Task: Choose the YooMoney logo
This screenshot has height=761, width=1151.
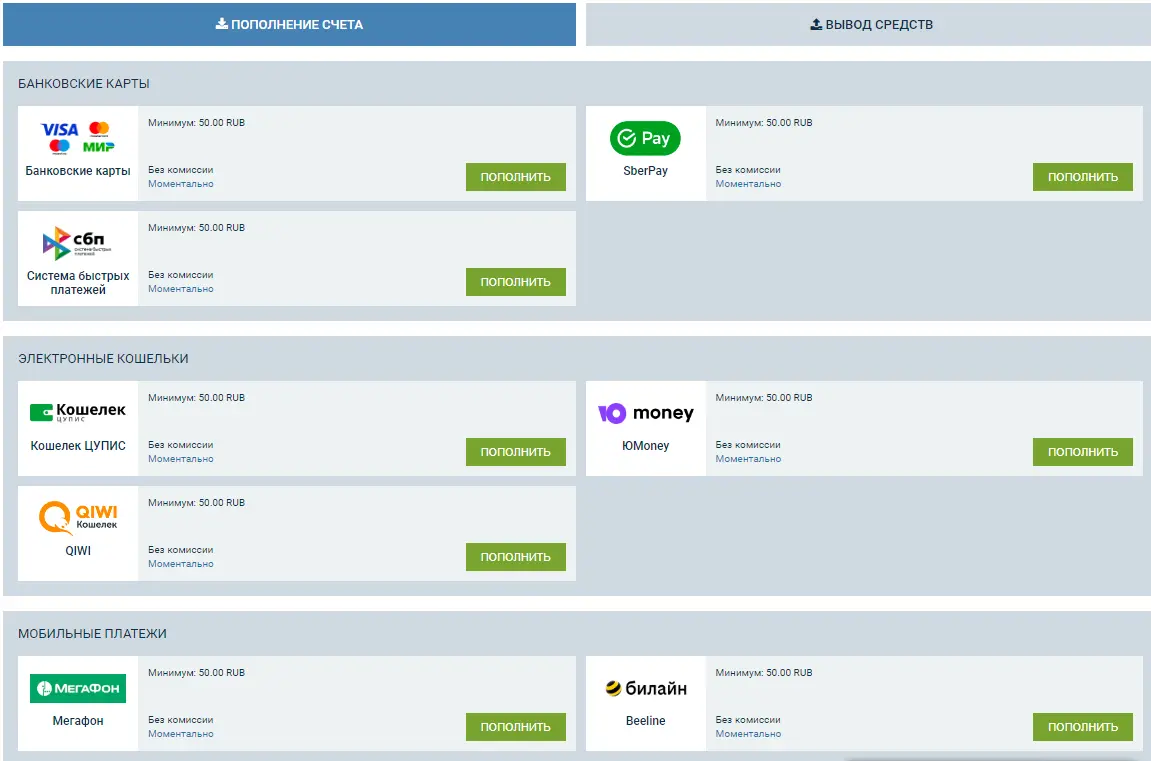Action: pos(645,413)
